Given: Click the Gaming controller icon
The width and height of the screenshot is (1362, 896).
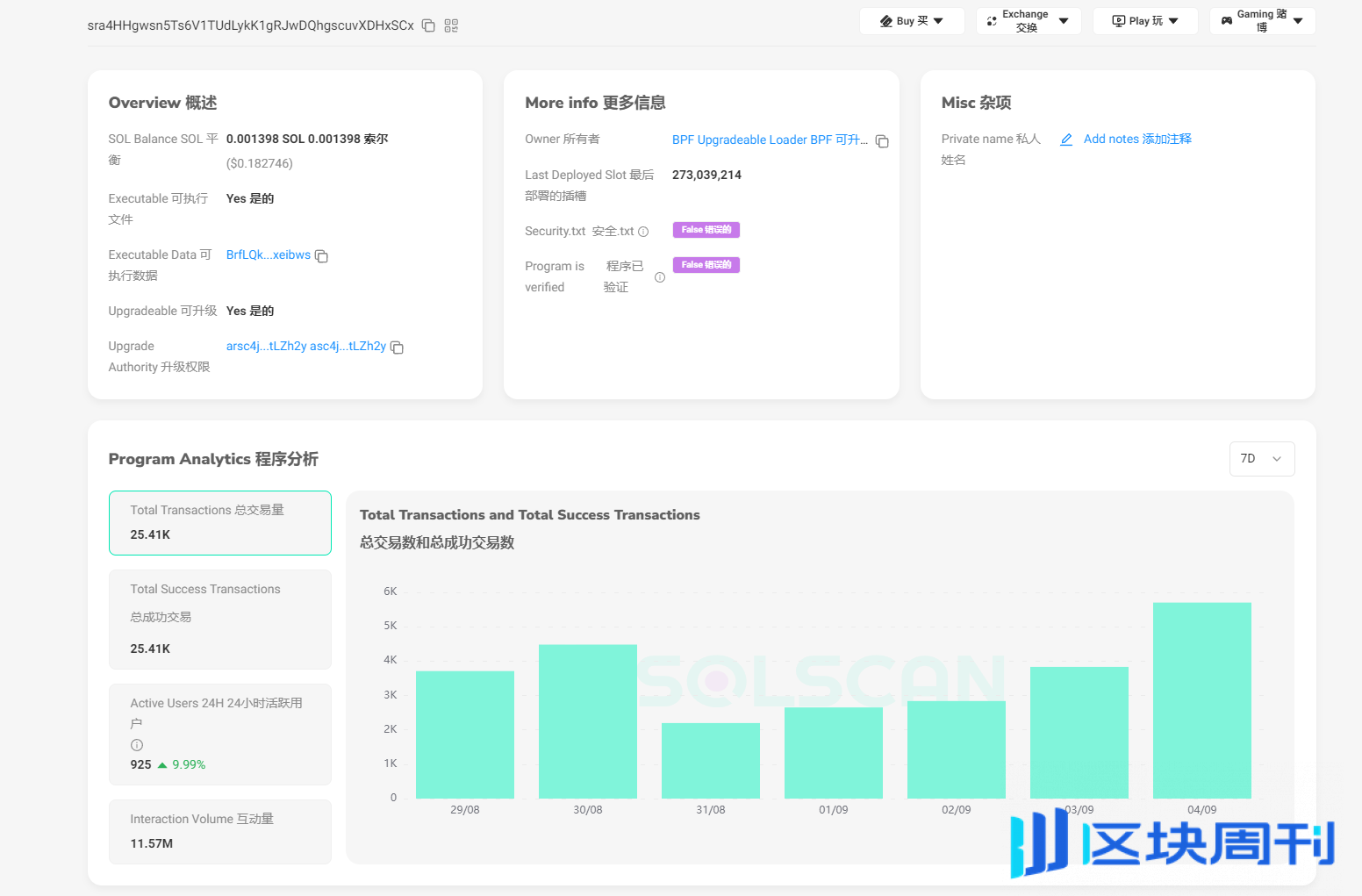Looking at the screenshot, I should click(x=1227, y=21).
